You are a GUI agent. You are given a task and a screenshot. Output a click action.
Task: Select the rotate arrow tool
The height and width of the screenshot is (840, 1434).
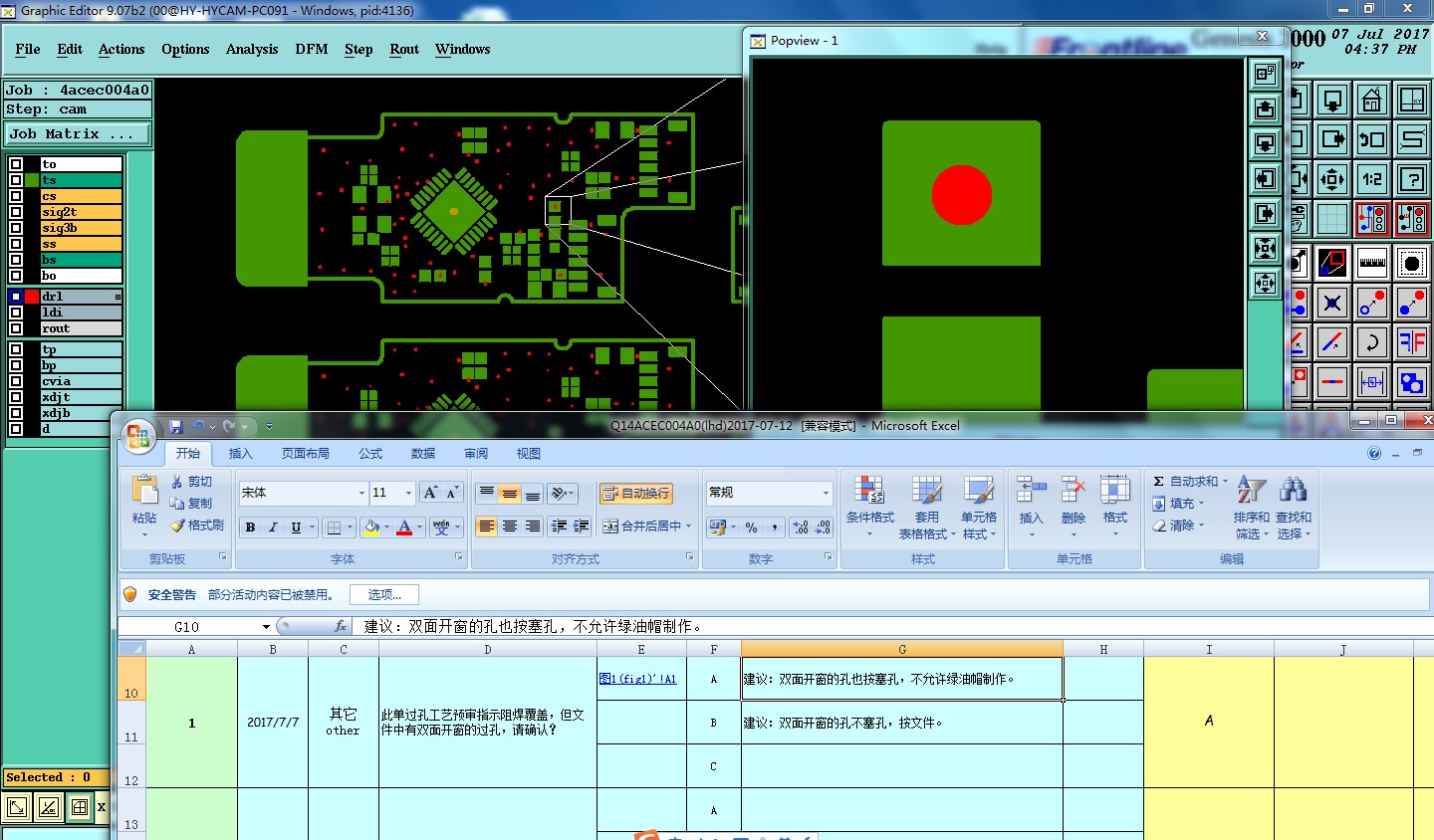tap(1372, 342)
